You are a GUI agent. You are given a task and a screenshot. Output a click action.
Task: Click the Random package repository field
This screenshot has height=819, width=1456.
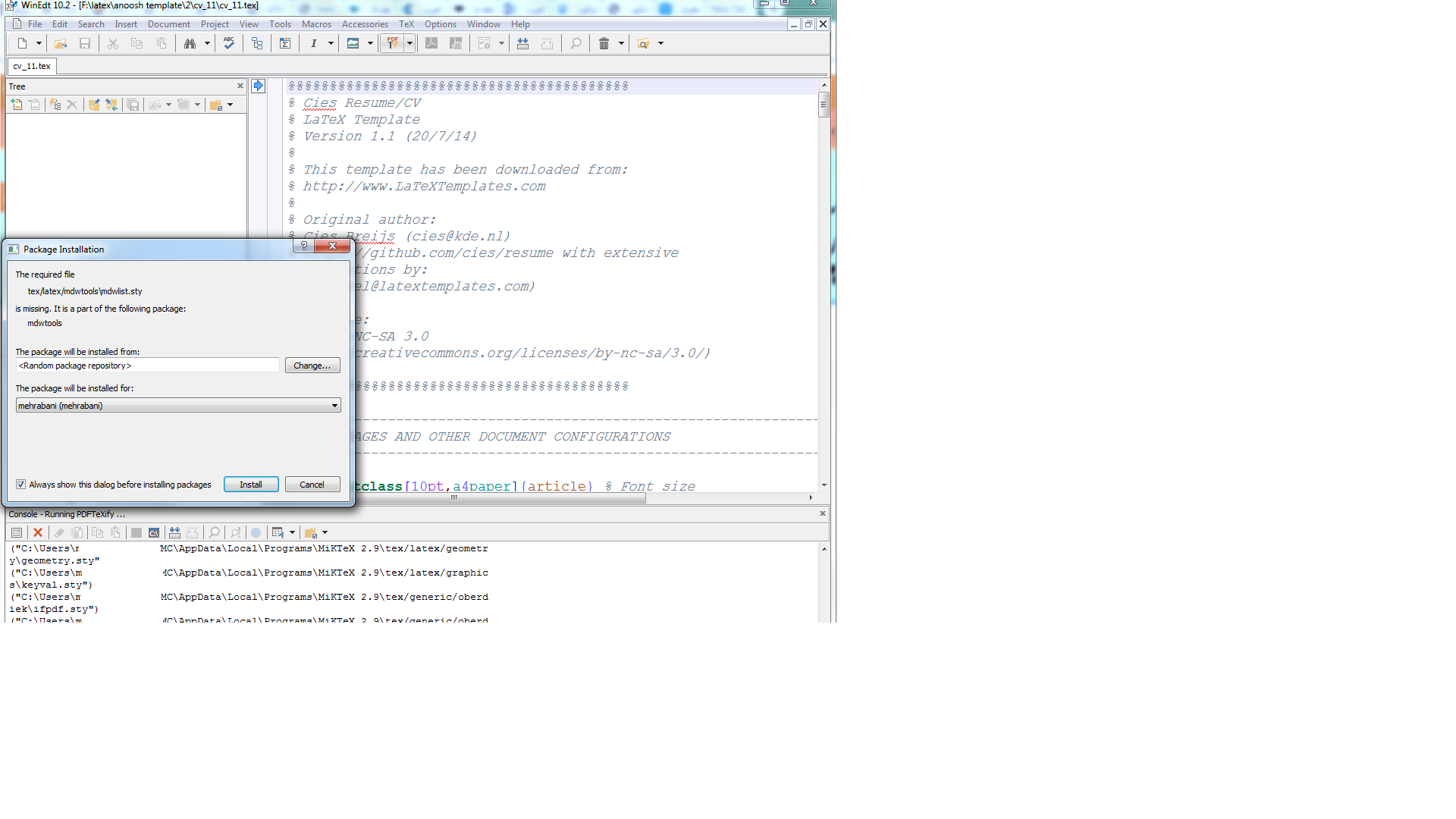(148, 366)
